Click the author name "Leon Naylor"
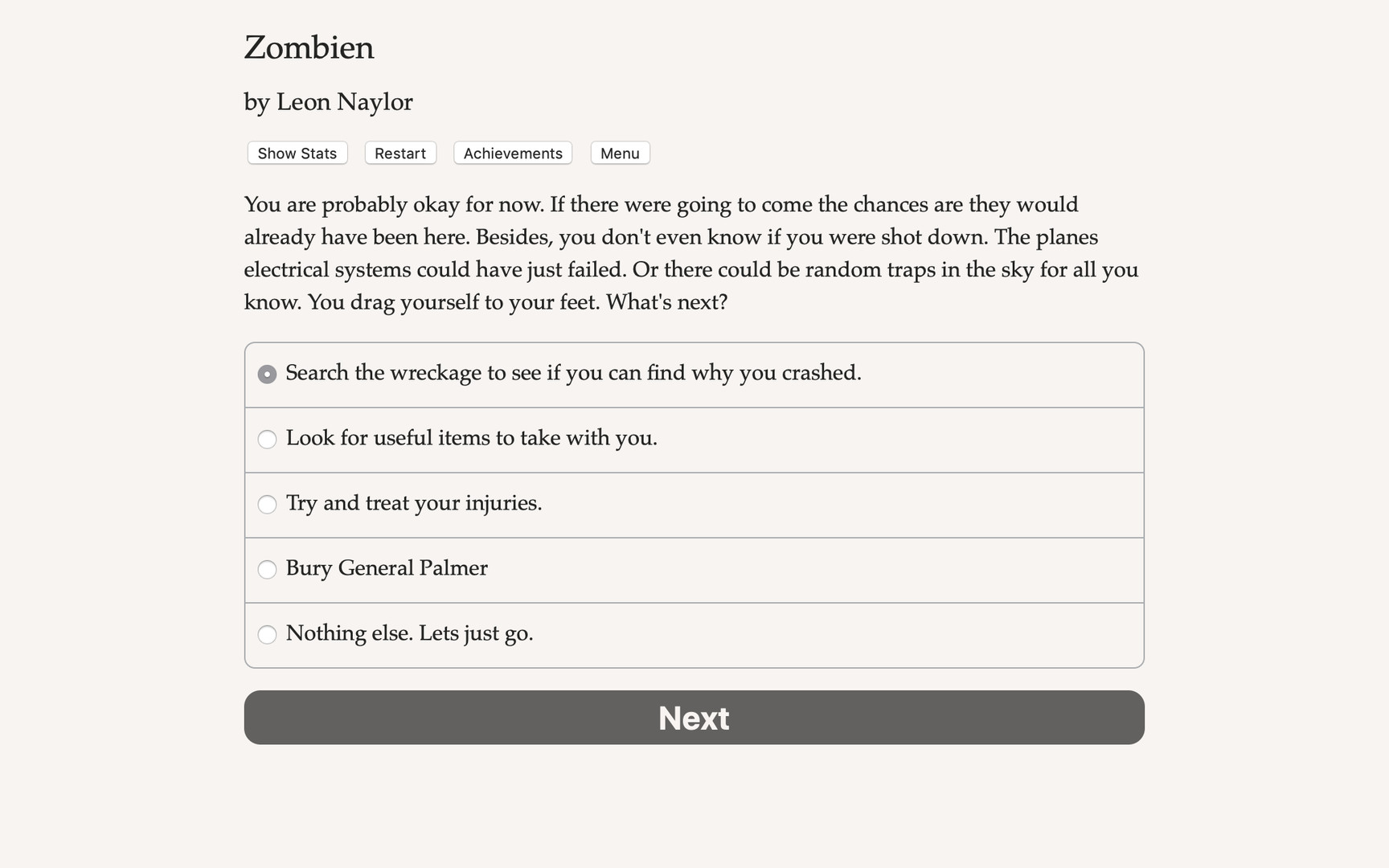This screenshot has height=868, width=1389. (x=328, y=102)
